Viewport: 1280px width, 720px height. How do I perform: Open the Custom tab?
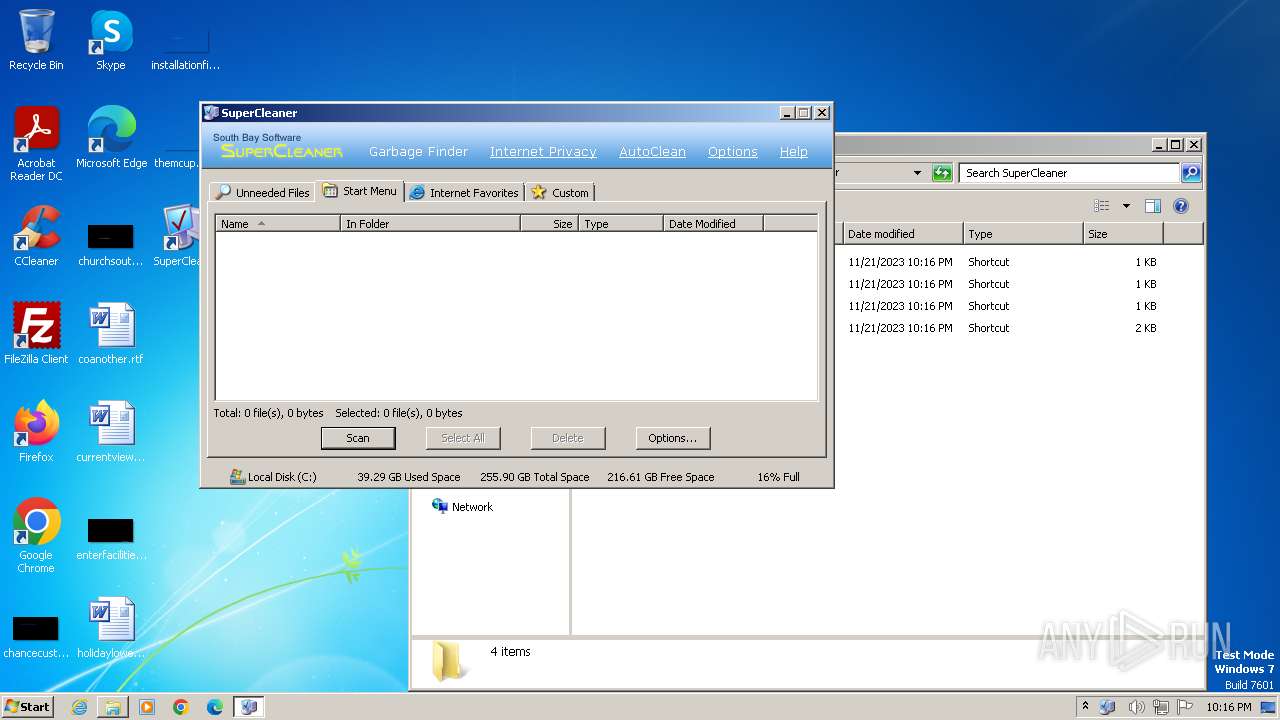click(x=560, y=192)
